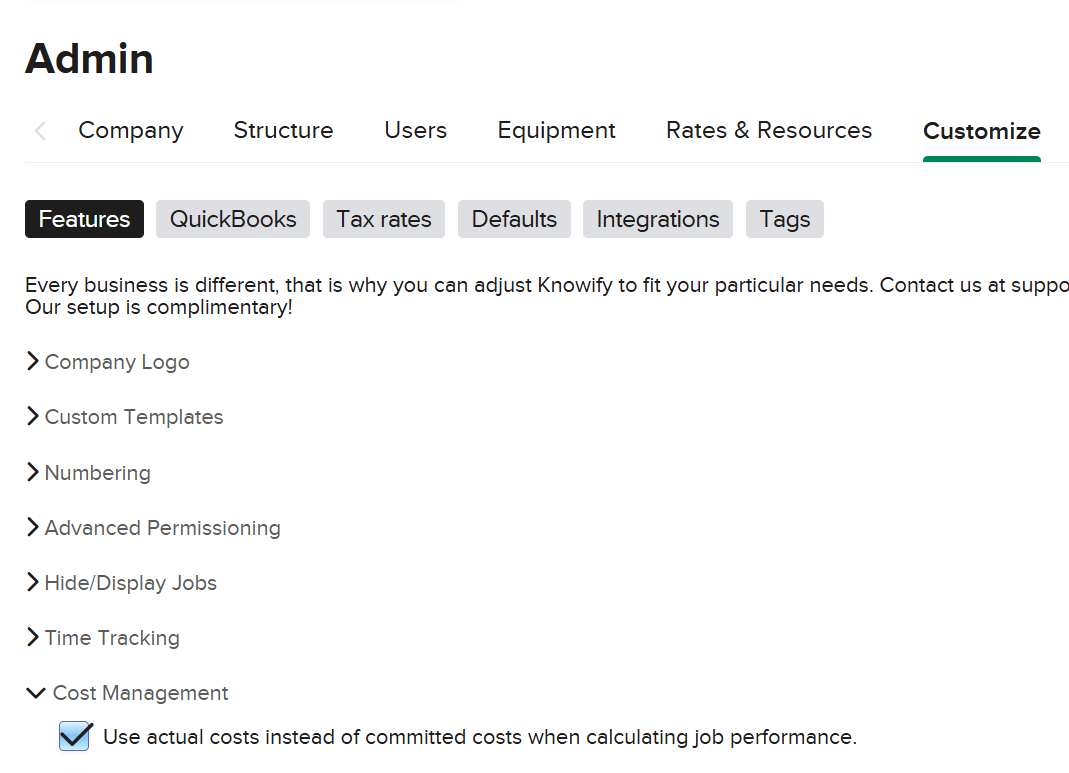
Task: Uncheck the use actual costs checkbox
Action: 75,737
